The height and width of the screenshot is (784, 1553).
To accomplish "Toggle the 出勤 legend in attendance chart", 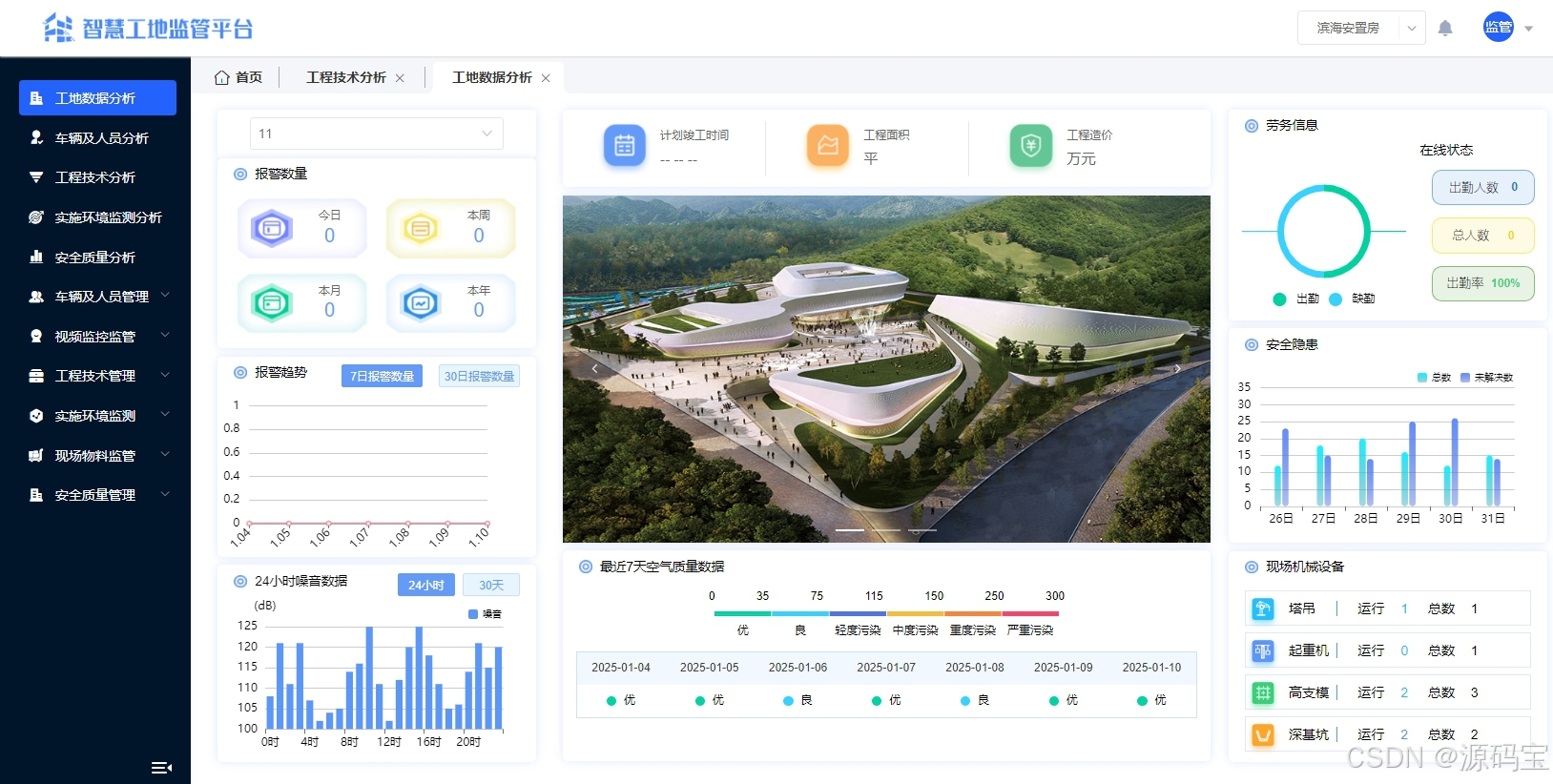I will pos(1295,299).
